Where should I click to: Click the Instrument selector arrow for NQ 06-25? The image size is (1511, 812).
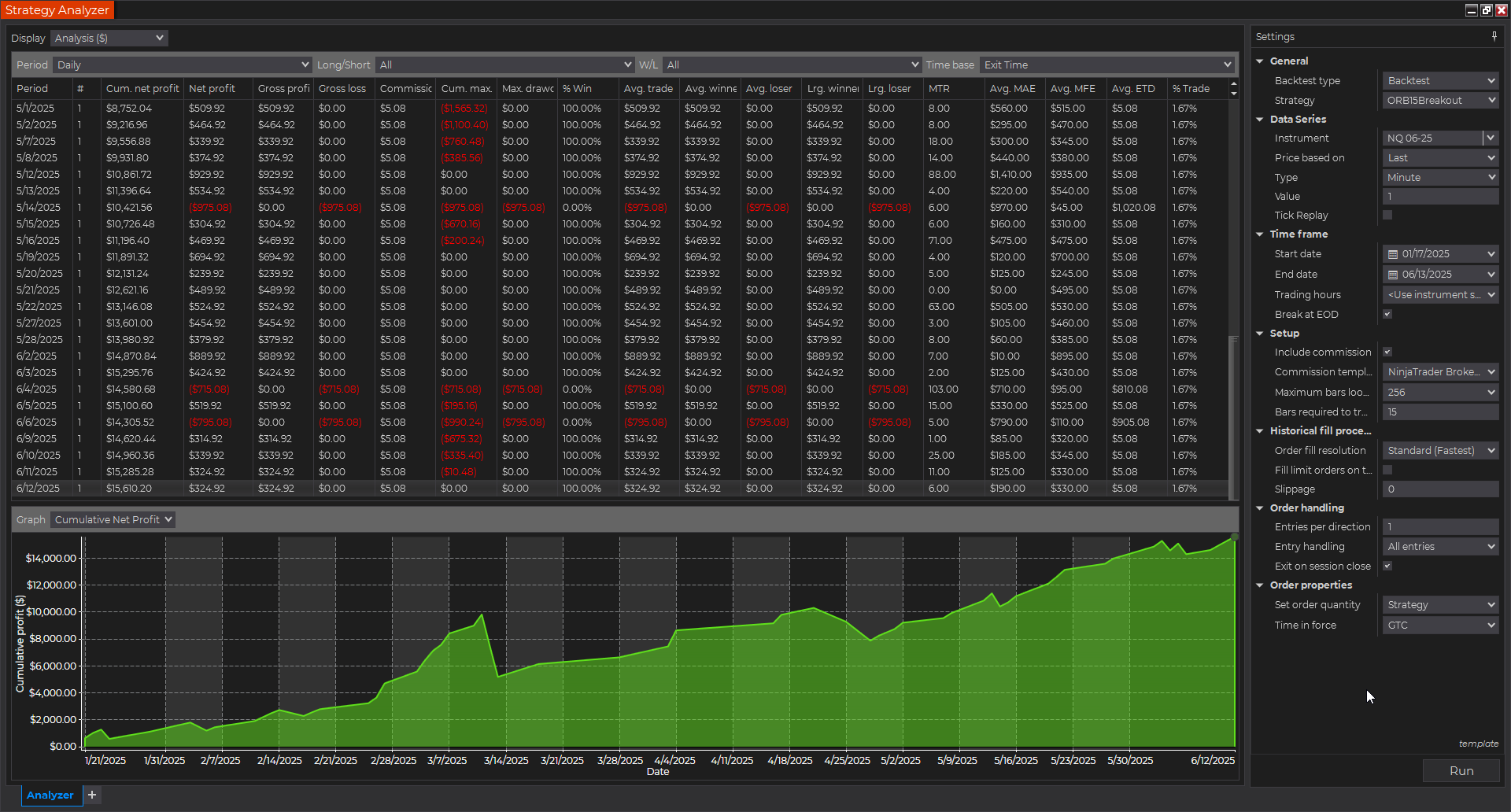(1490, 138)
